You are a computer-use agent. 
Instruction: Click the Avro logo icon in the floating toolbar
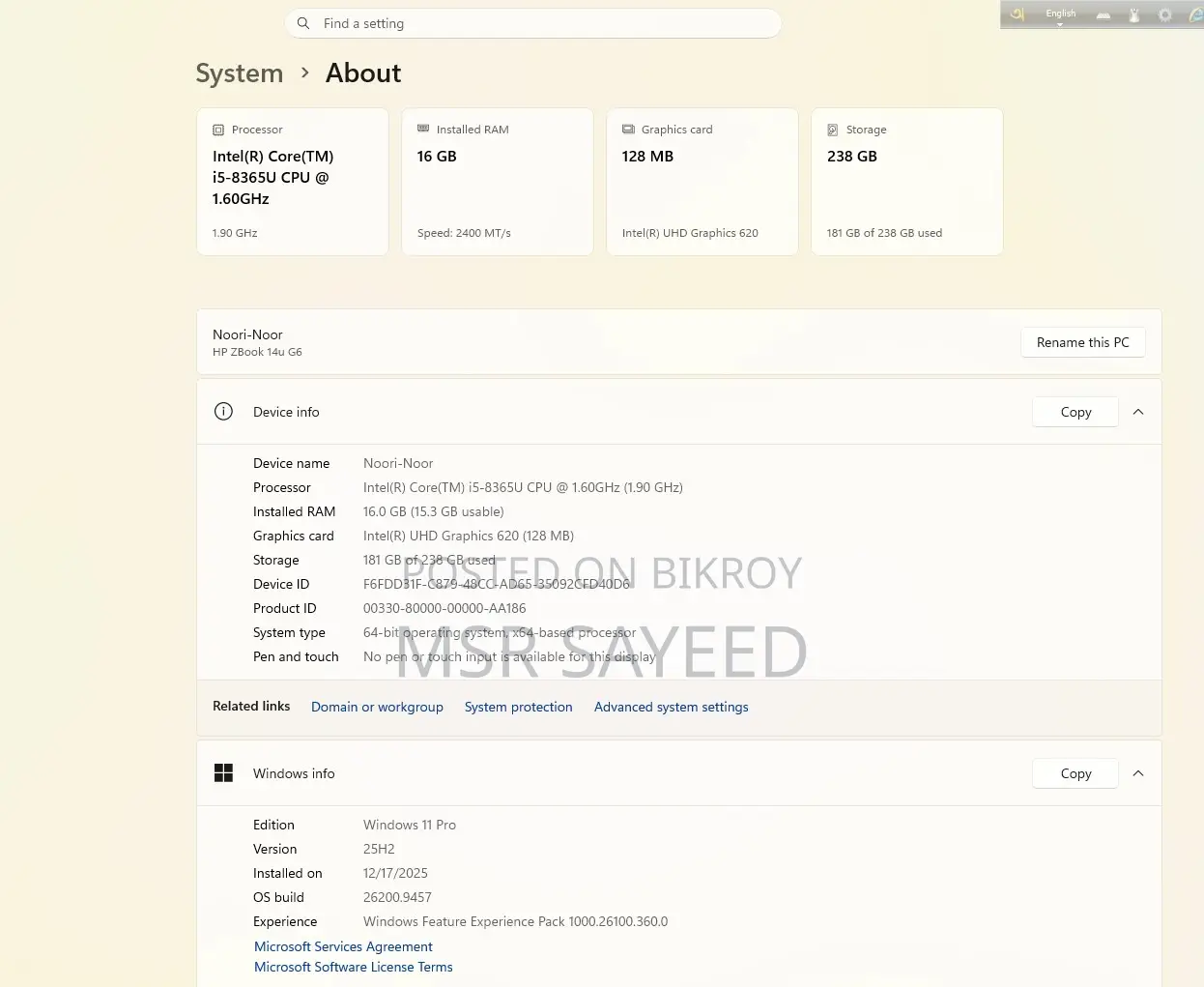(x=1017, y=15)
